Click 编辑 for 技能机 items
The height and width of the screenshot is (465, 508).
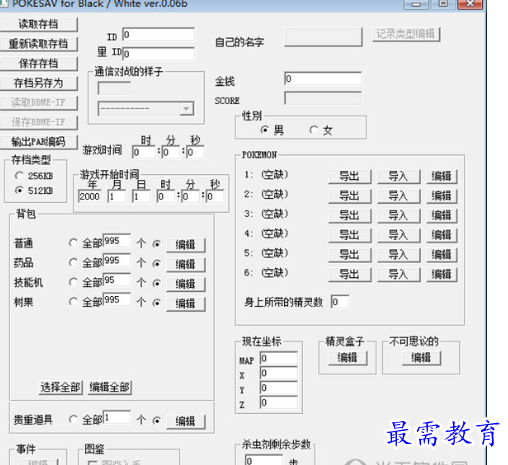tap(186, 284)
